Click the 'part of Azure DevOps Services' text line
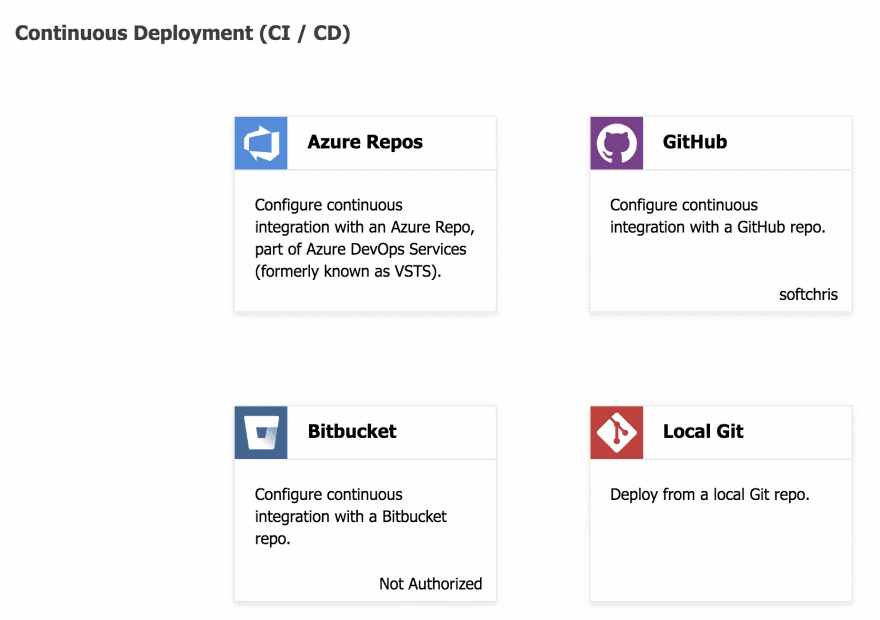Screen dimensions: 880x620 [360, 249]
